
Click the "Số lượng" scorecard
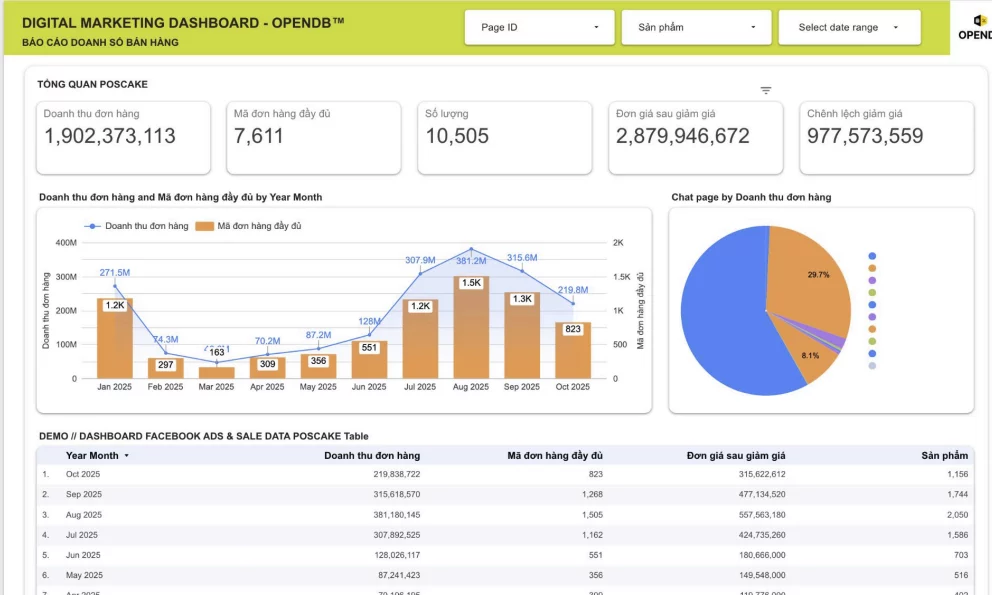(504, 138)
